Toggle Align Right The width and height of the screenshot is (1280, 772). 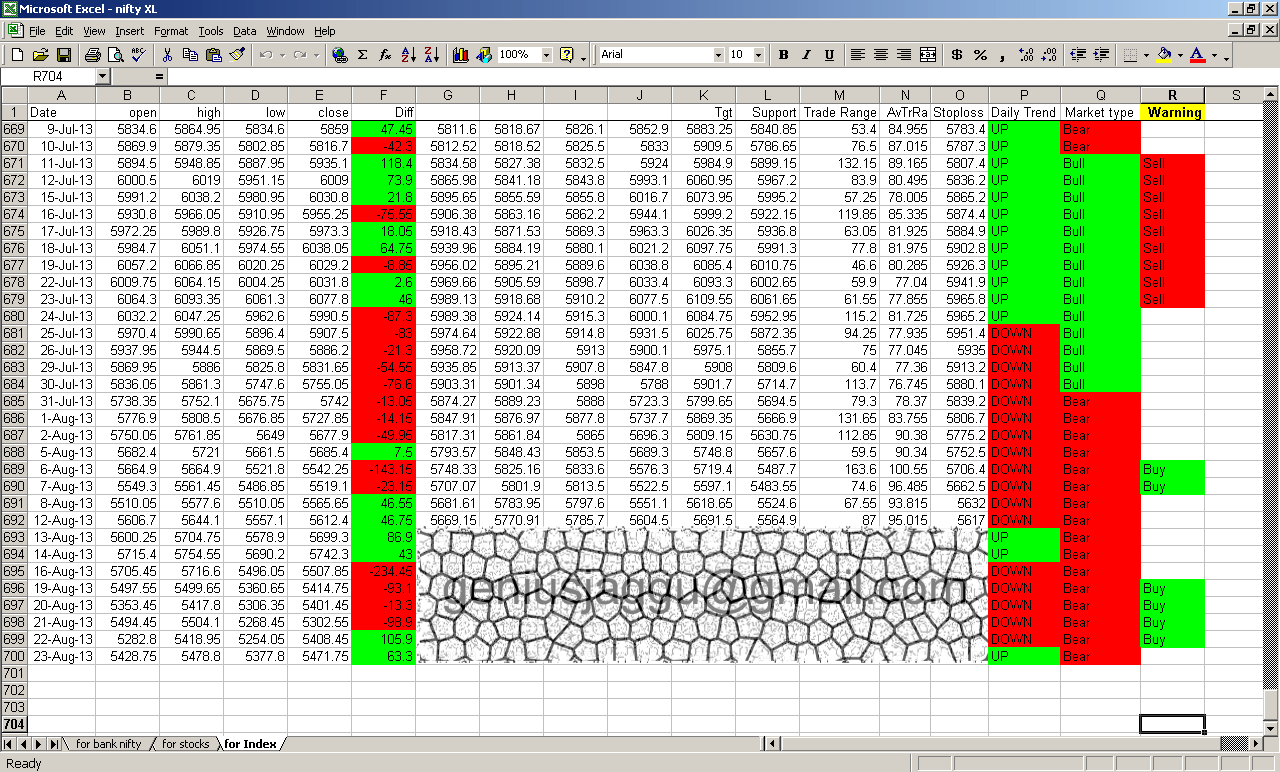pos(904,55)
